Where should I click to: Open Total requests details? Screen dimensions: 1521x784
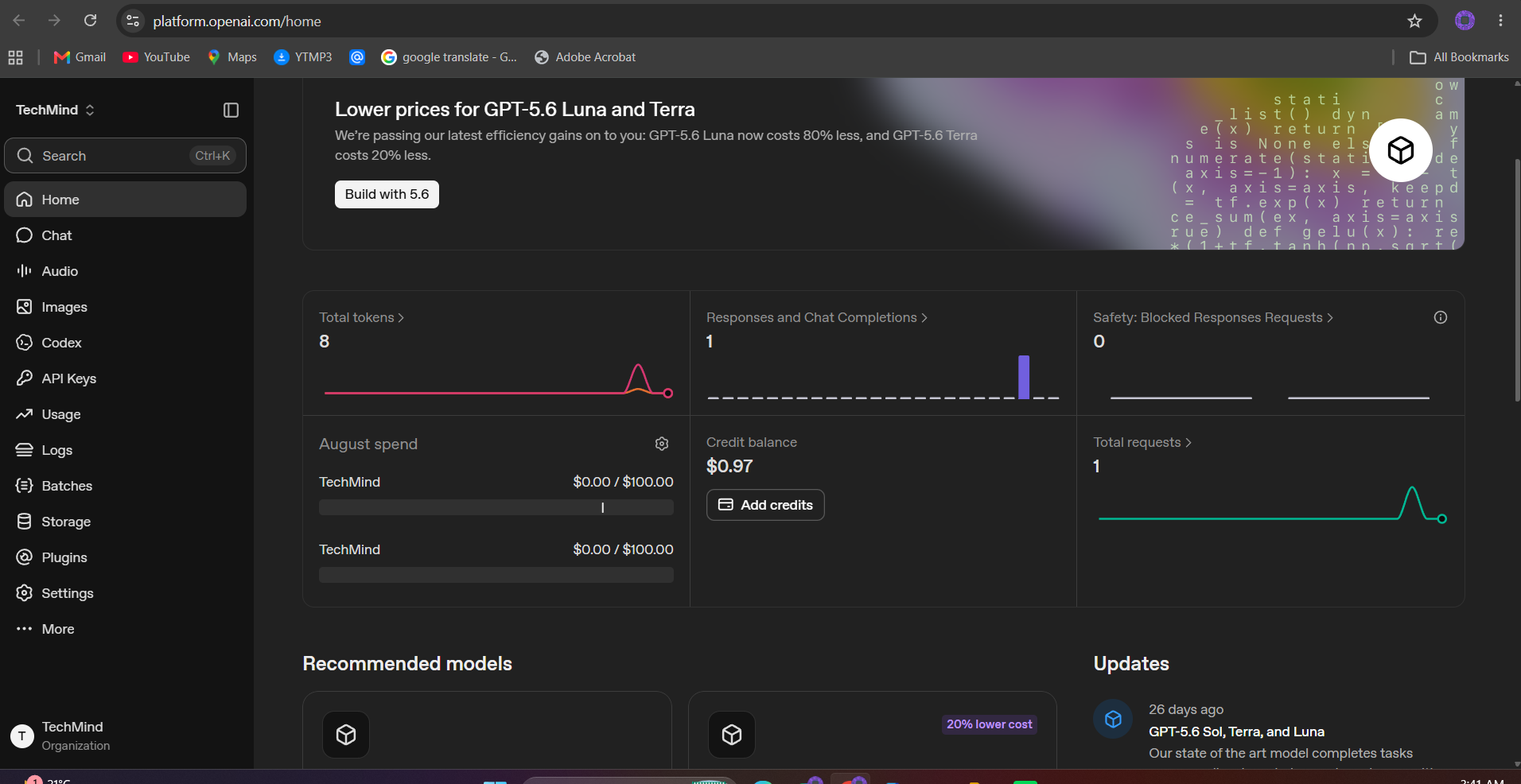[x=1142, y=442]
